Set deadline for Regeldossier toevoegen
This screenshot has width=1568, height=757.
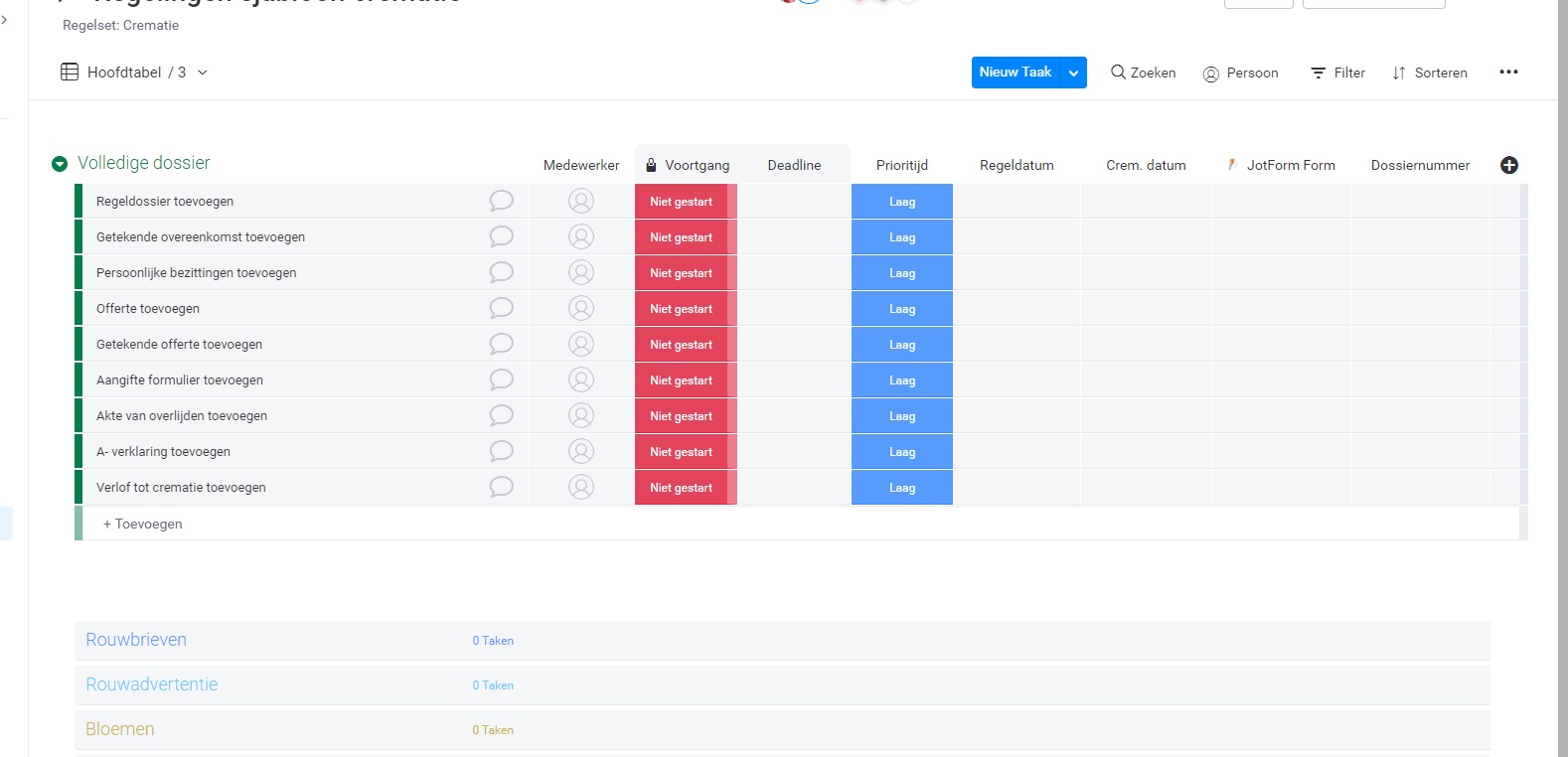tap(794, 201)
